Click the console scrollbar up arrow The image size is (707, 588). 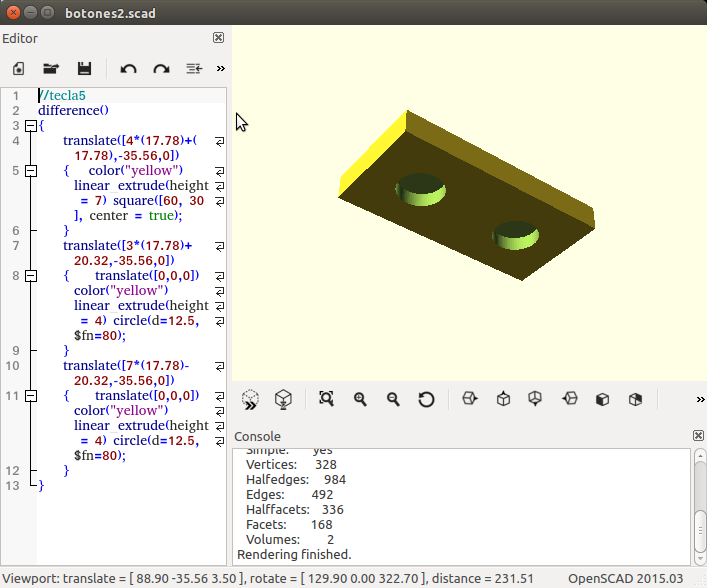coord(700,456)
